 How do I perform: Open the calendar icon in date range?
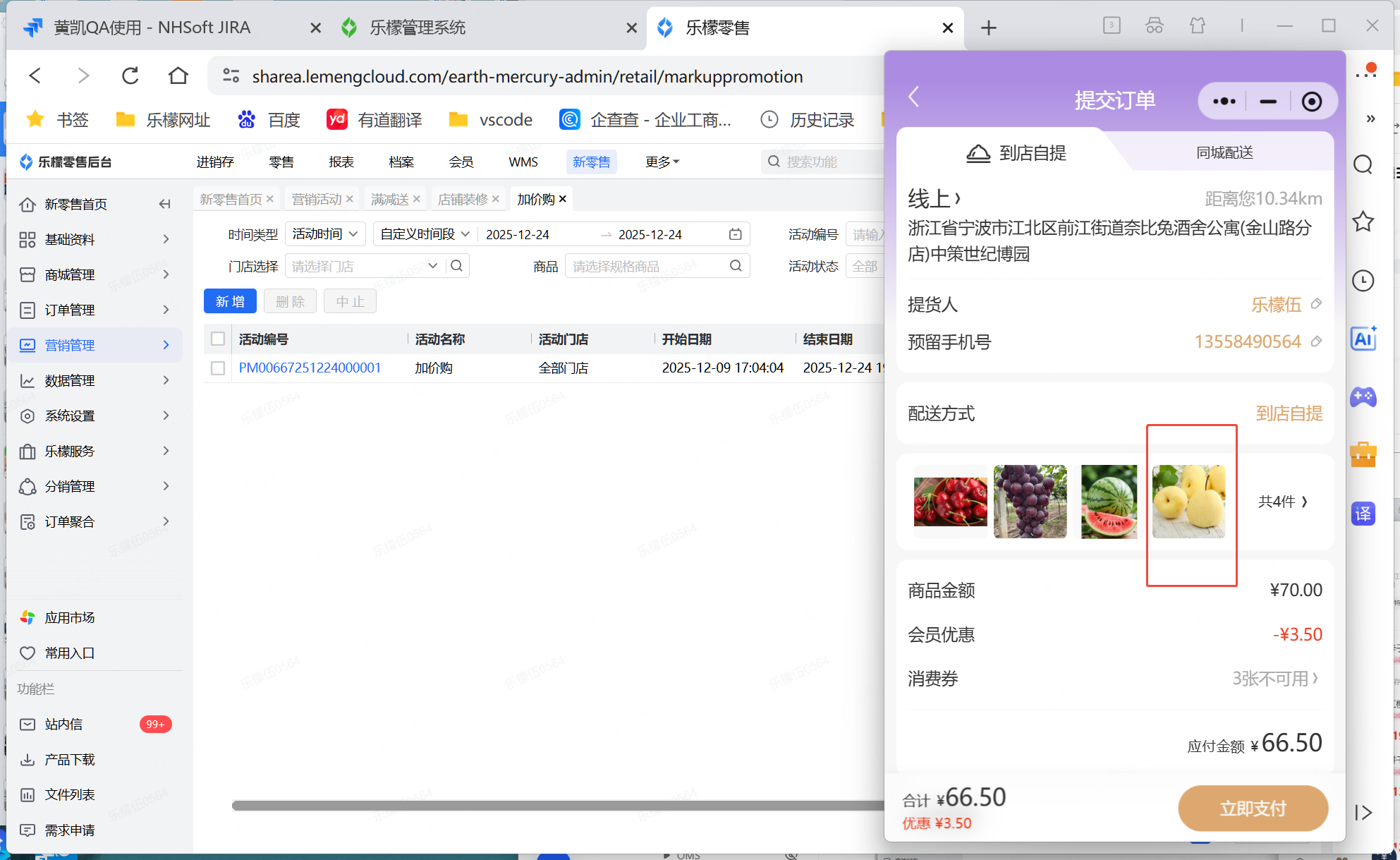pos(735,234)
